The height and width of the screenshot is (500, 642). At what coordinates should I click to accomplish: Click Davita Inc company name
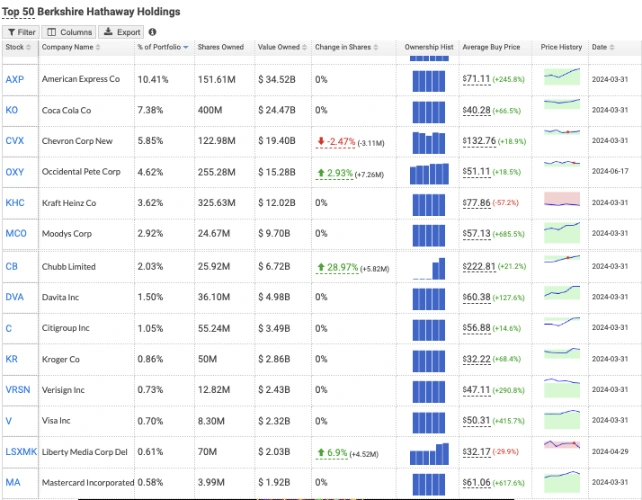[x=60, y=297]
